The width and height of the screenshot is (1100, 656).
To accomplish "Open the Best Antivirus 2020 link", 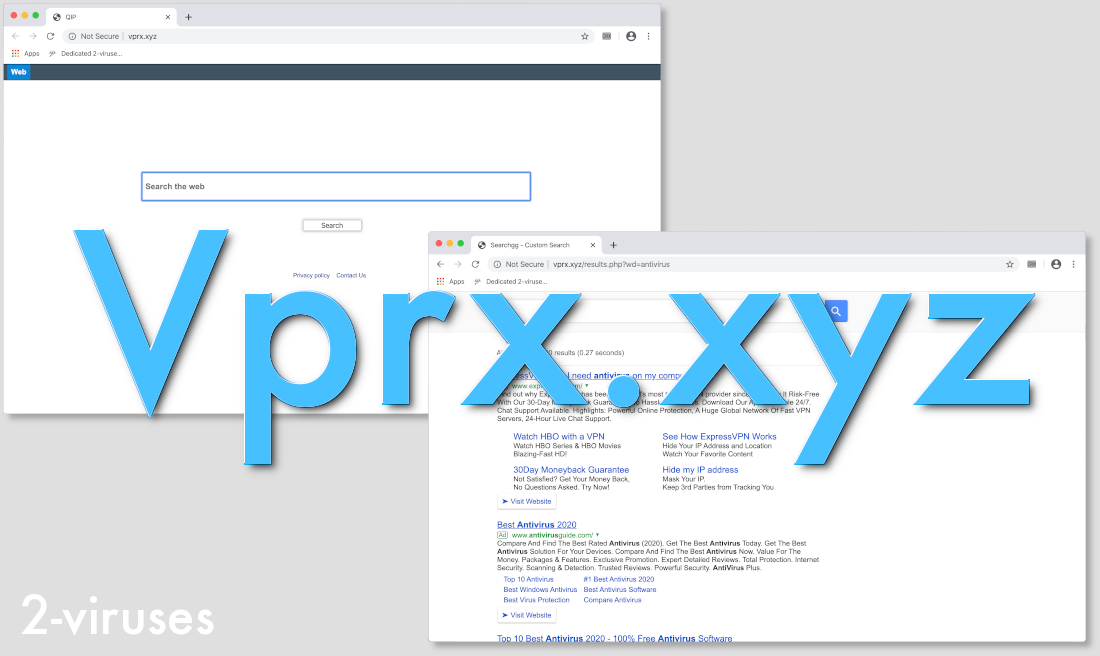I will pos(536,524).
